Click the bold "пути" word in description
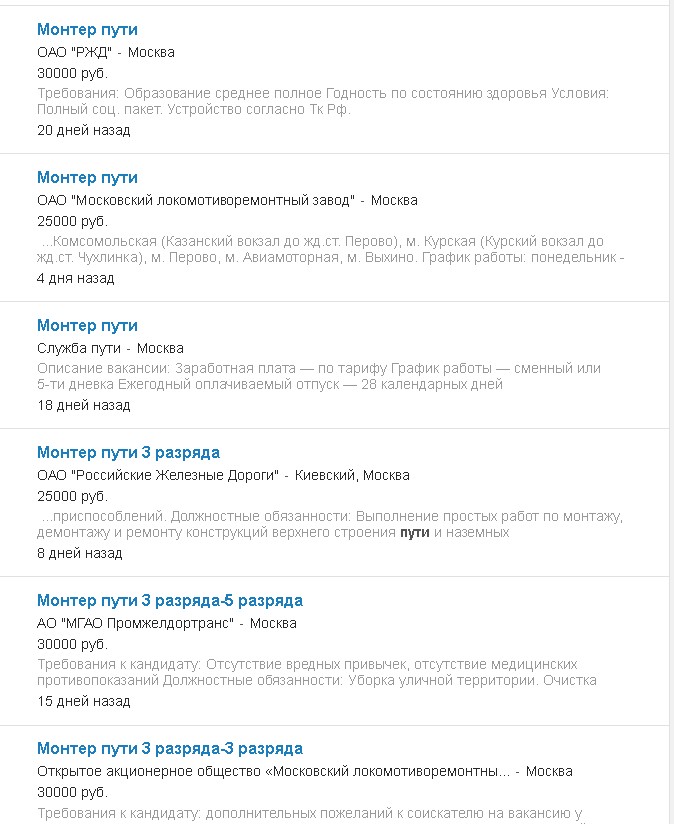The image size is (674, 824). tap(414, 532)
